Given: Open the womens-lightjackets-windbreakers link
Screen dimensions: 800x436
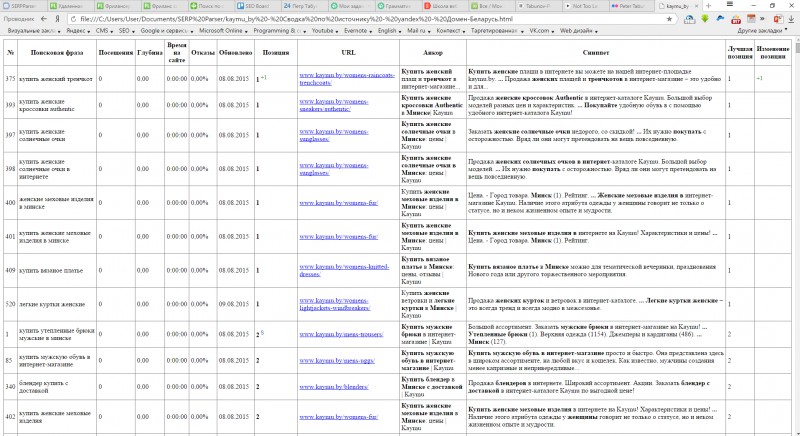Looking at the screenshot, I should click(335, 304).
